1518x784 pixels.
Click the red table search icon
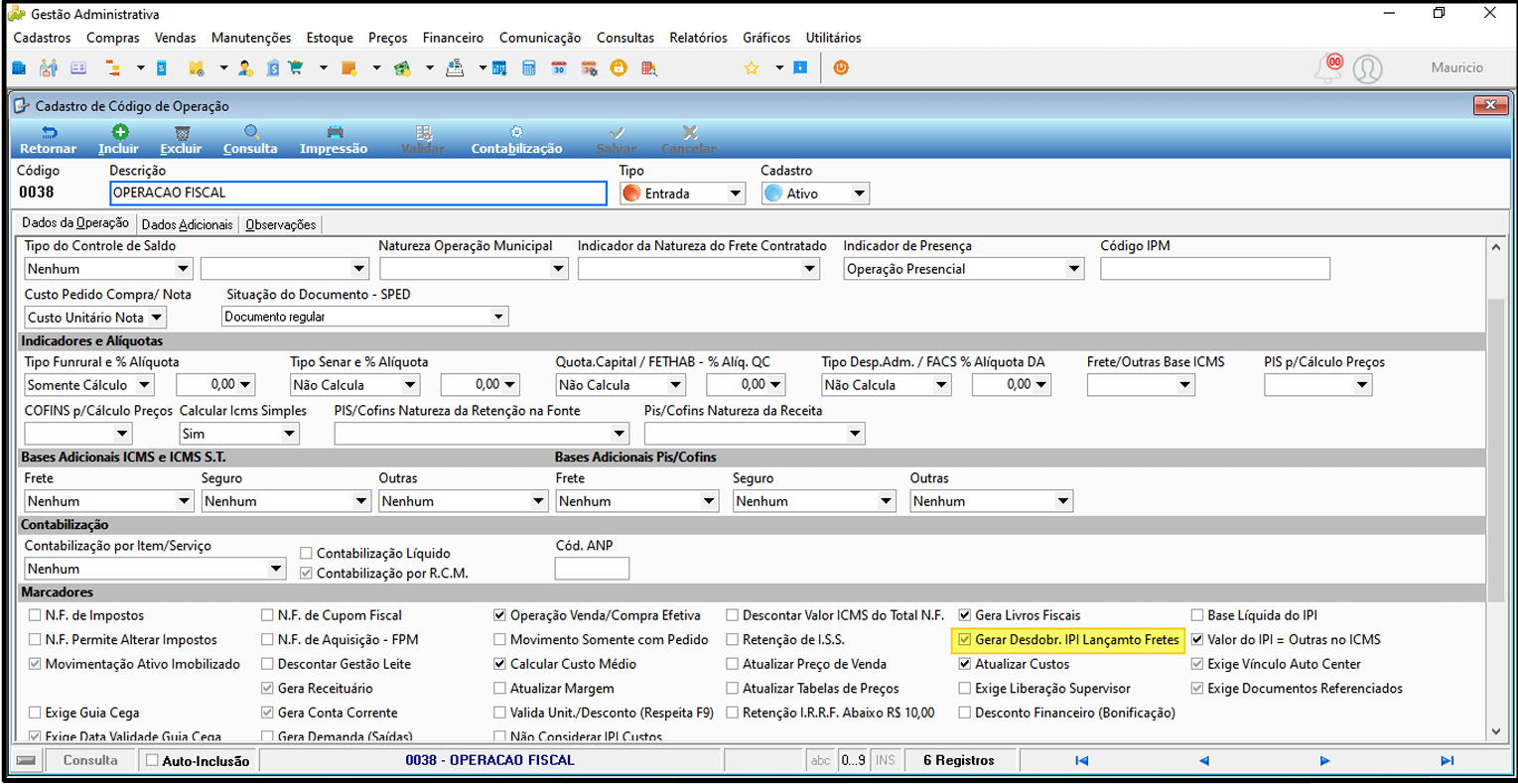click(x=649, y=68)
